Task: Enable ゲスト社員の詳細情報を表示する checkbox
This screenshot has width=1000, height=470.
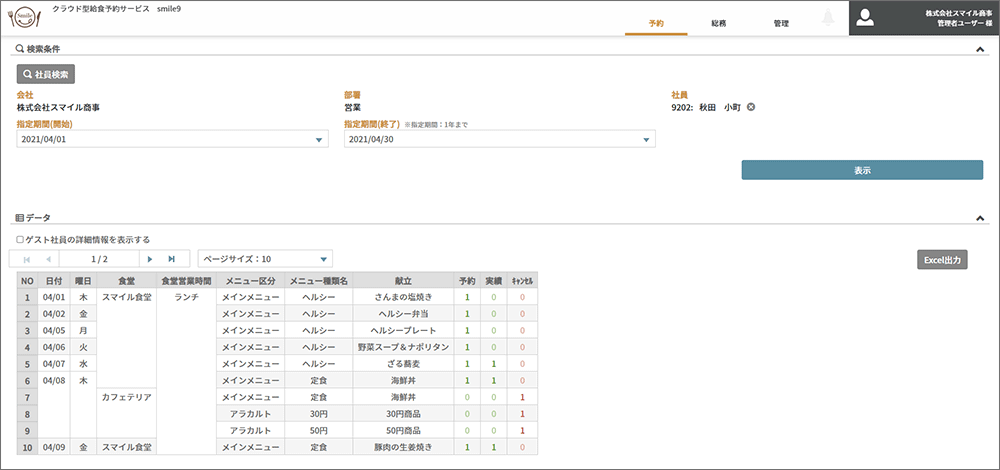Action: click(x=20, y=240)
